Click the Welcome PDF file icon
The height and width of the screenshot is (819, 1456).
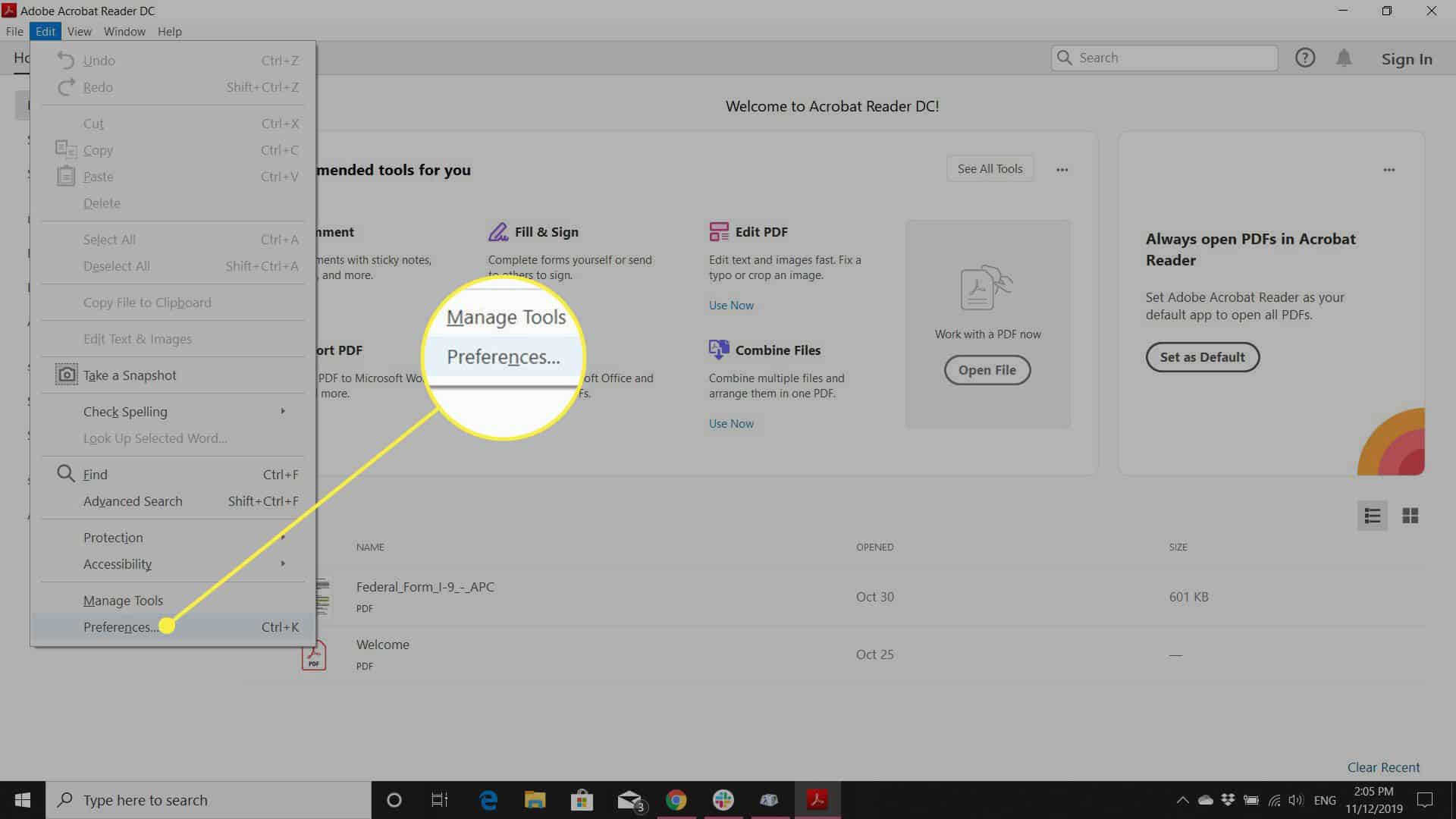click(313, 654)
